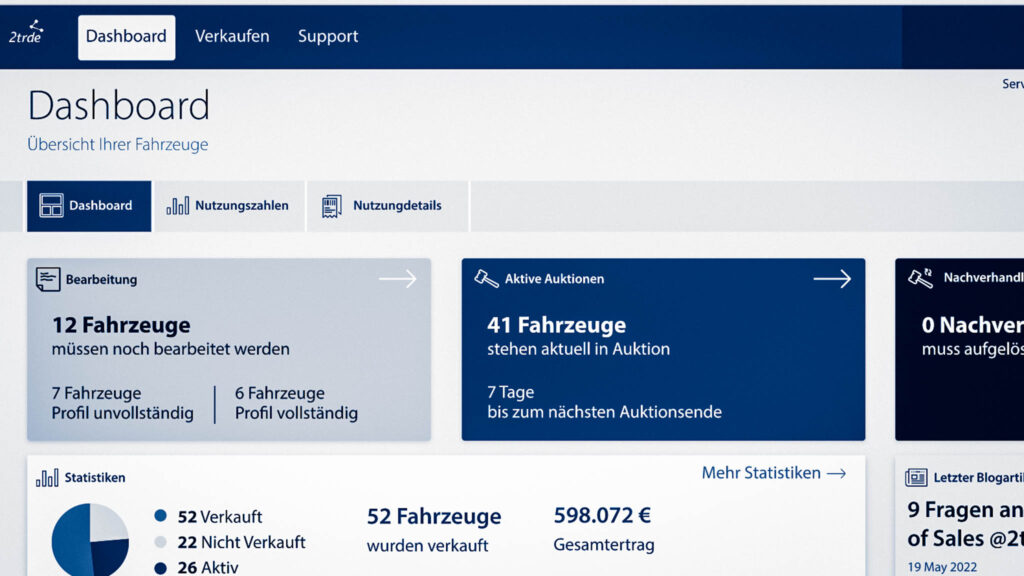Follow the Mehr Statistiken link
This screenshot has height=576, width=1024.
pyautogui.click(x=773, y=473)
